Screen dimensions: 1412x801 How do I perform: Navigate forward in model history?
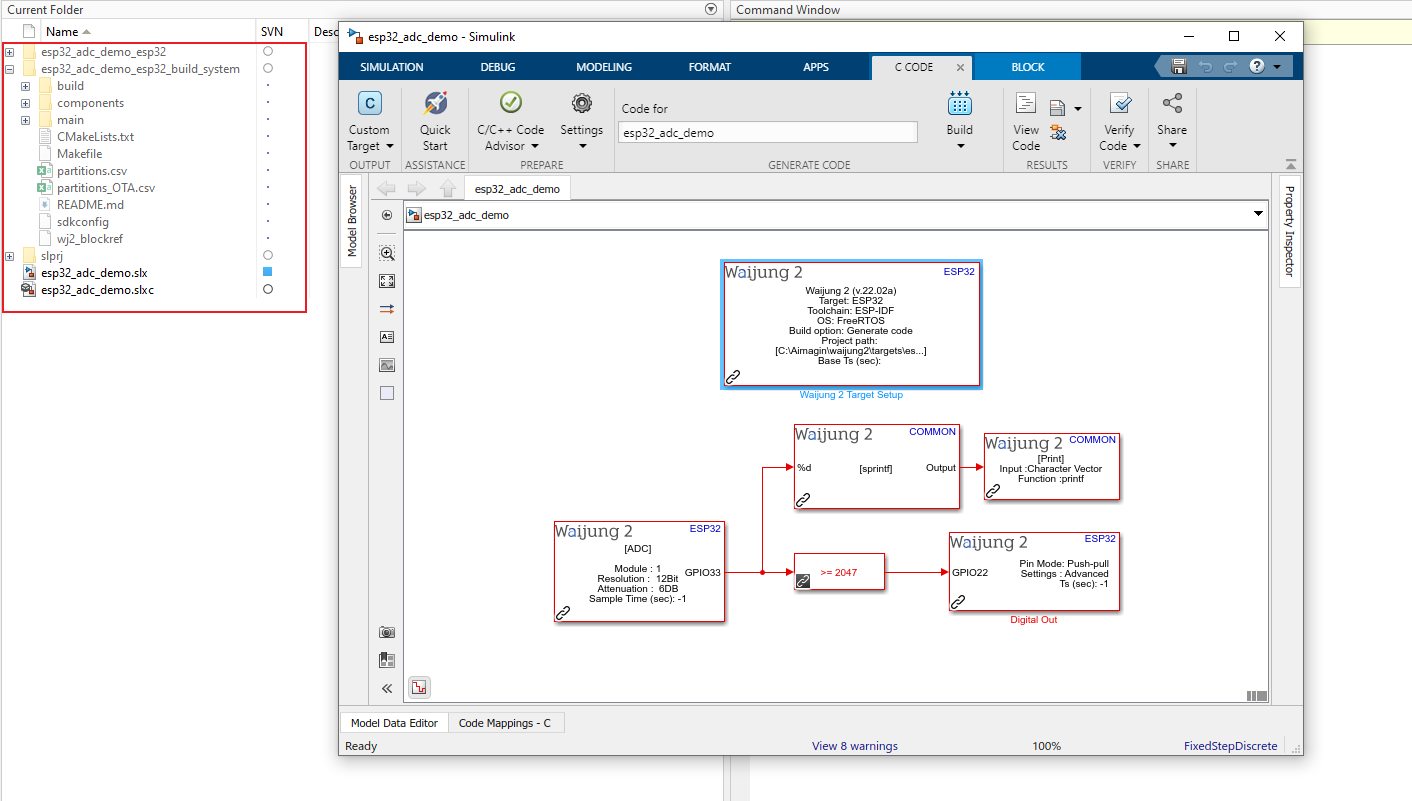point(417,188)
